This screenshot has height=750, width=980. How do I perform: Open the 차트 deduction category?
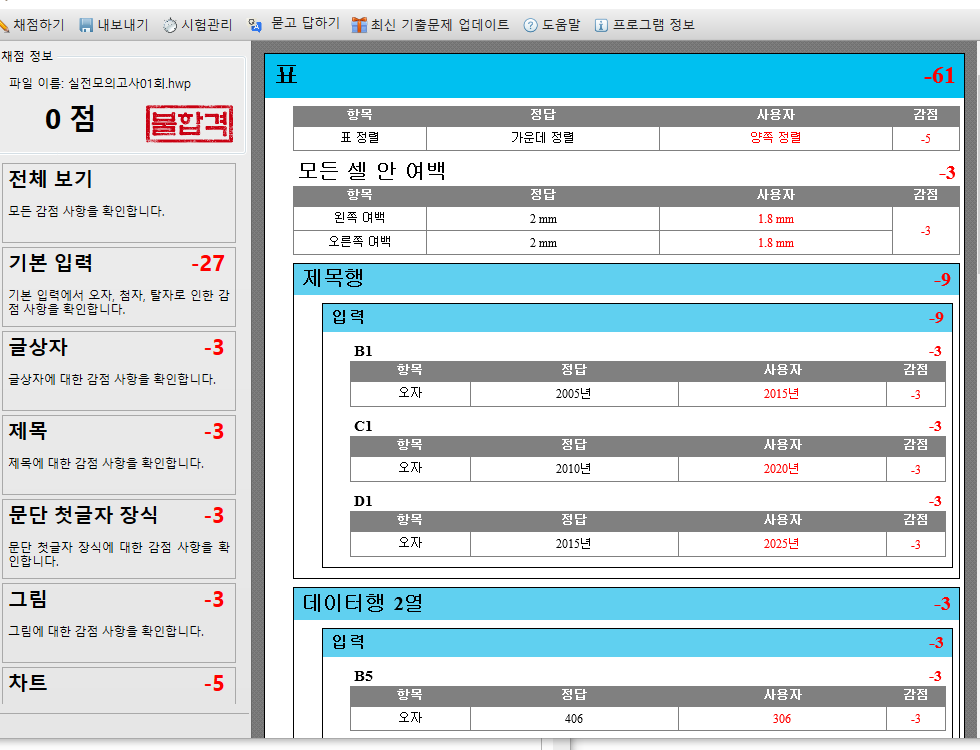coord(118,684)
